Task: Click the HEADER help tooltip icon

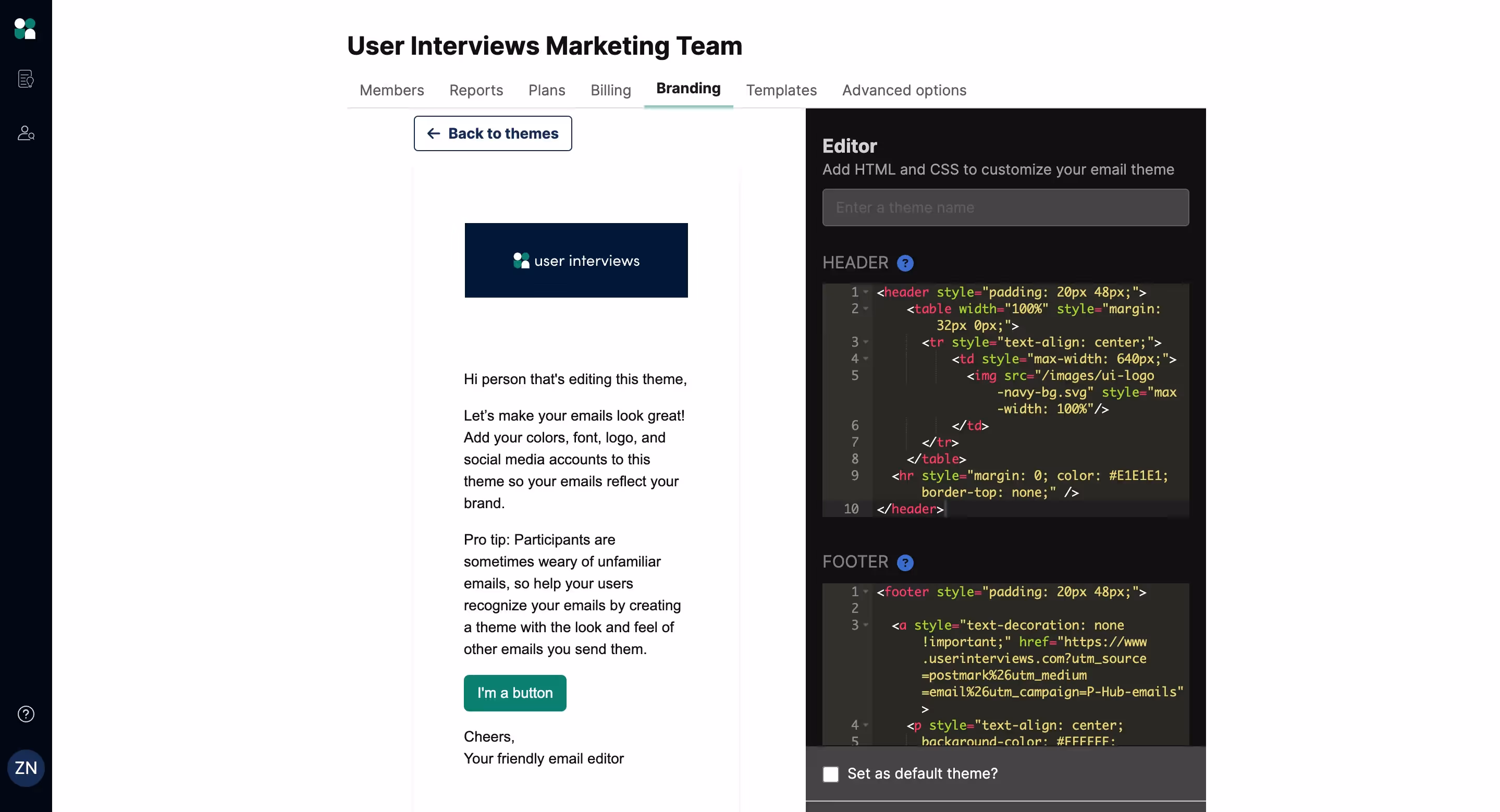Action: point(905,263)
